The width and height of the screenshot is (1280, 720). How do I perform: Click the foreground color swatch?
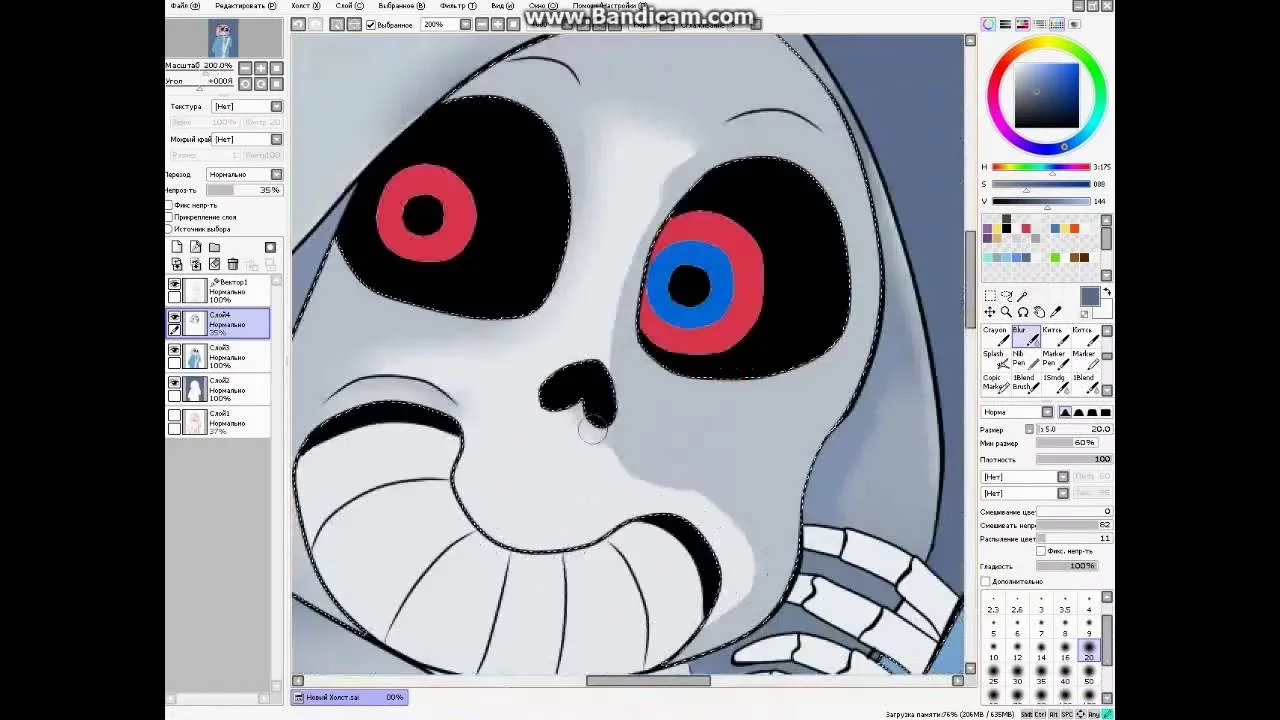coord(1089,297)
